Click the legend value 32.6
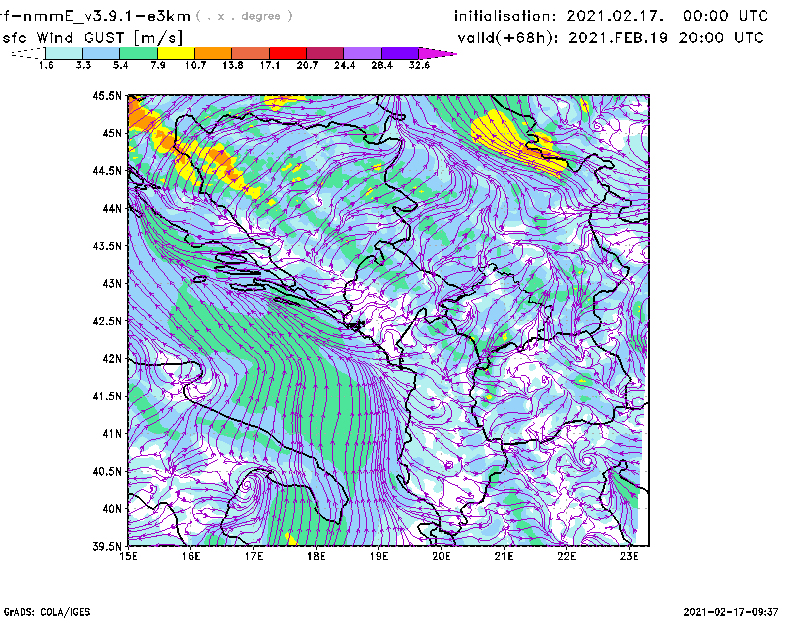The image size is (800, 618). tap(419, 65)
